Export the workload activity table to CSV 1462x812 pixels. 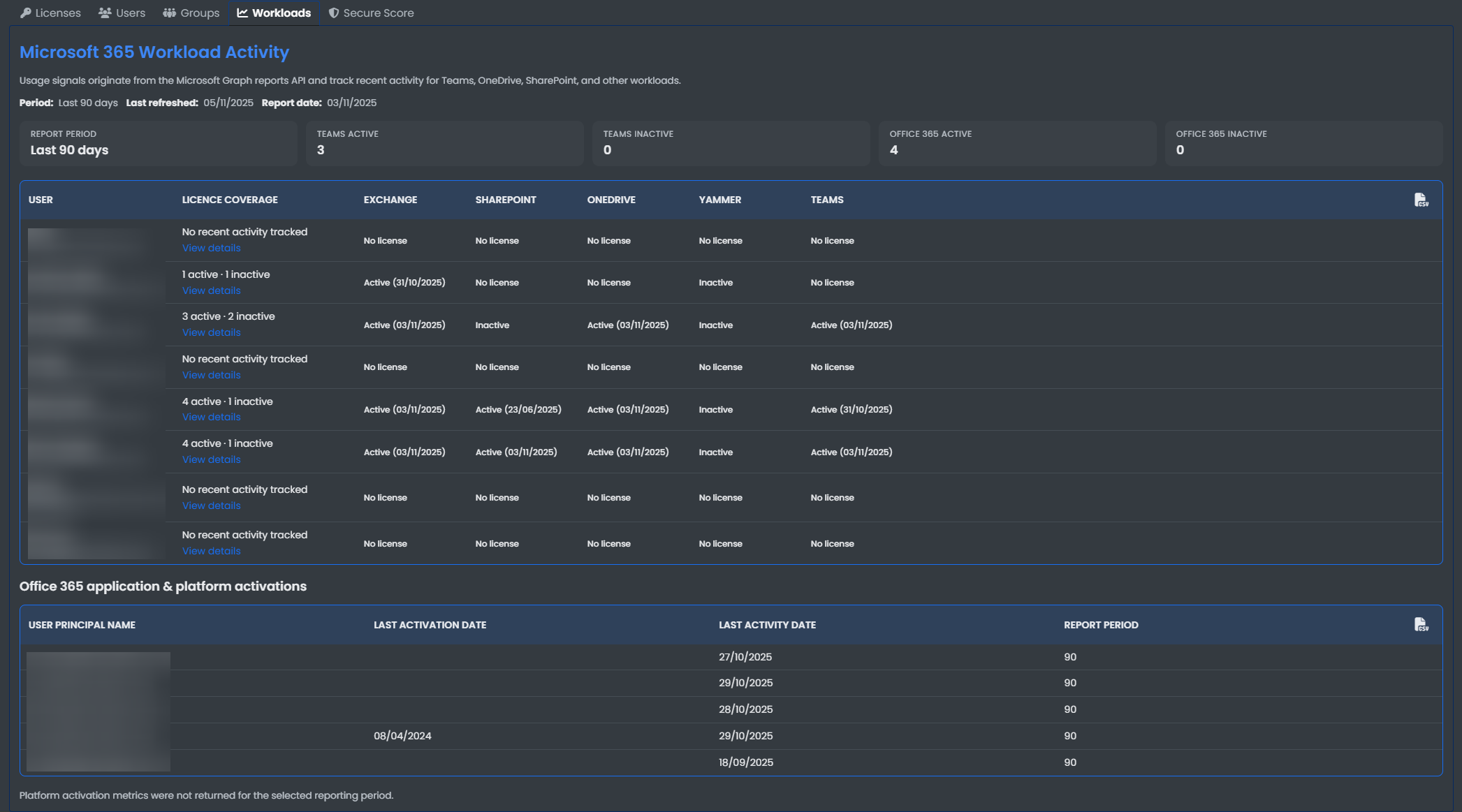[1421, 200]
